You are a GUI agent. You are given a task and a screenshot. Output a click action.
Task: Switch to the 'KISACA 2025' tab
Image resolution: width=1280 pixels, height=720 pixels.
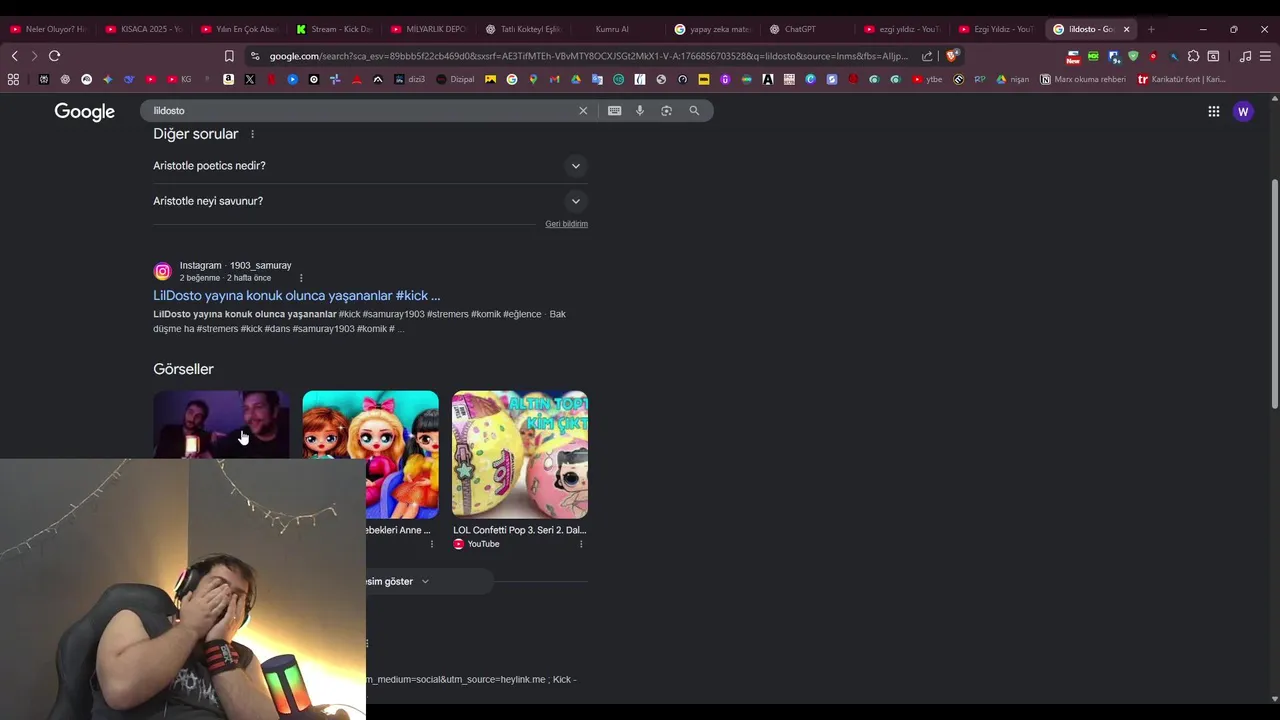click(x=144, y=29)
